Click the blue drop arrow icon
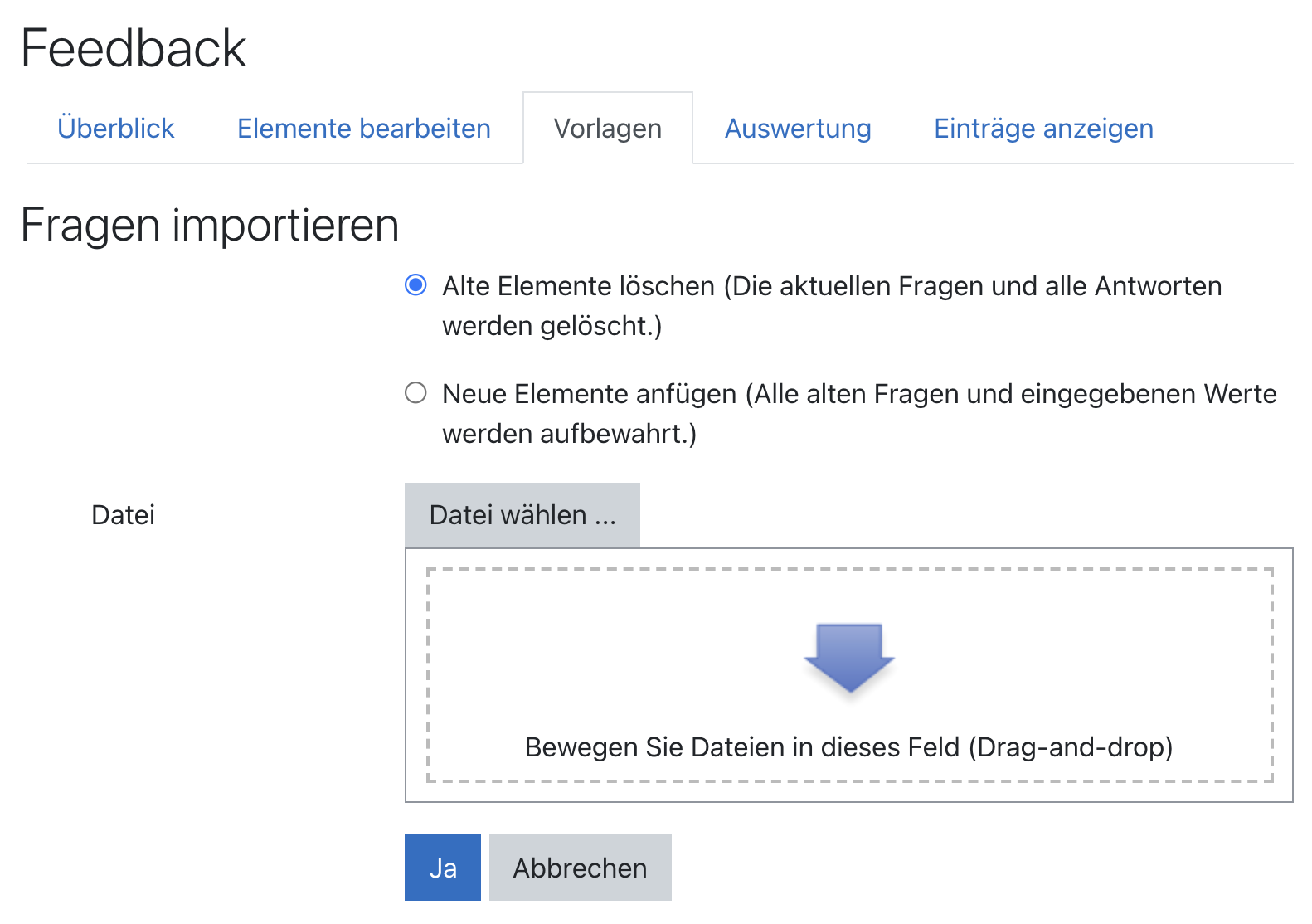The height and width of the screenshot is (924, 1312). pyautogui.click(x=849, y=657)
